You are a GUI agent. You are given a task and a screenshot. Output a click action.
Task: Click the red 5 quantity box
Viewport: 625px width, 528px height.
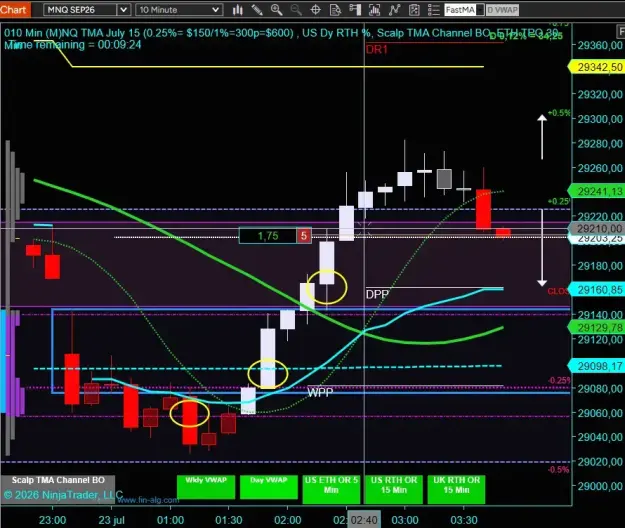coord(304,236)
